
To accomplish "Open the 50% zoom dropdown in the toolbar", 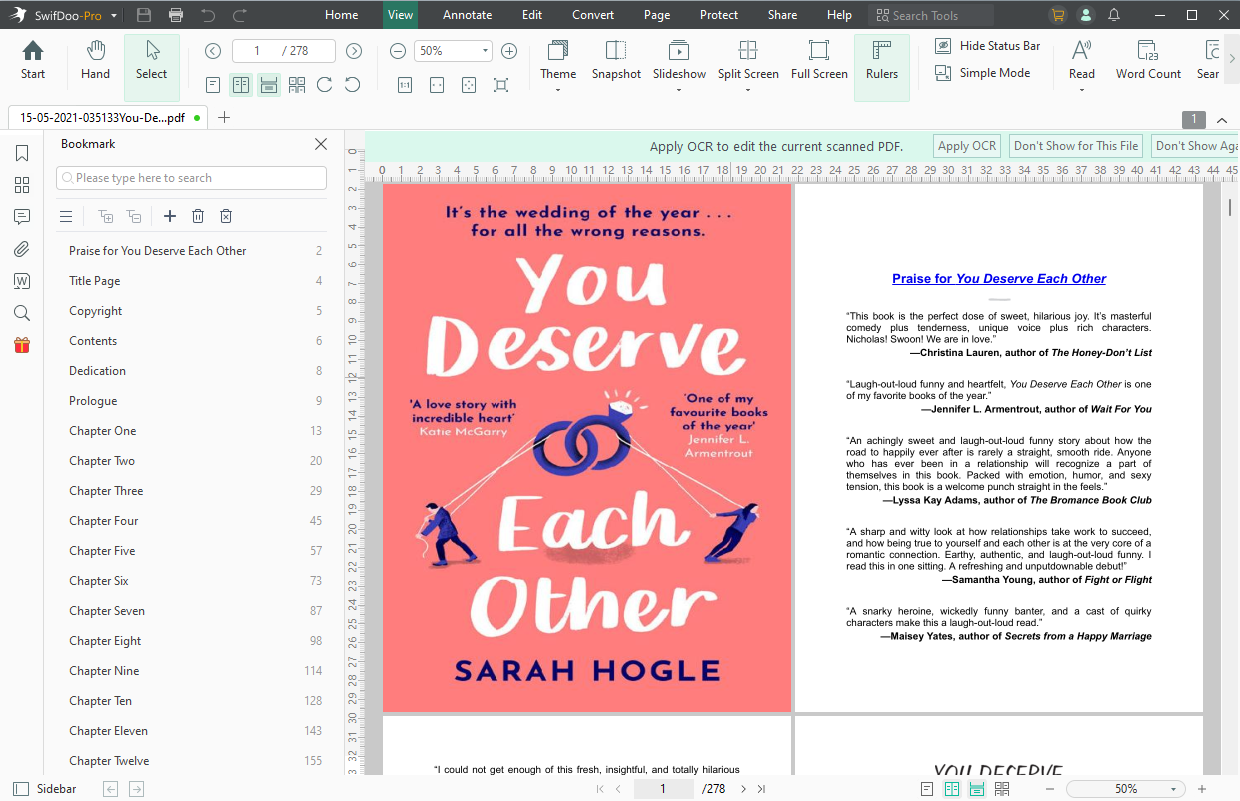I will point(486,51).
